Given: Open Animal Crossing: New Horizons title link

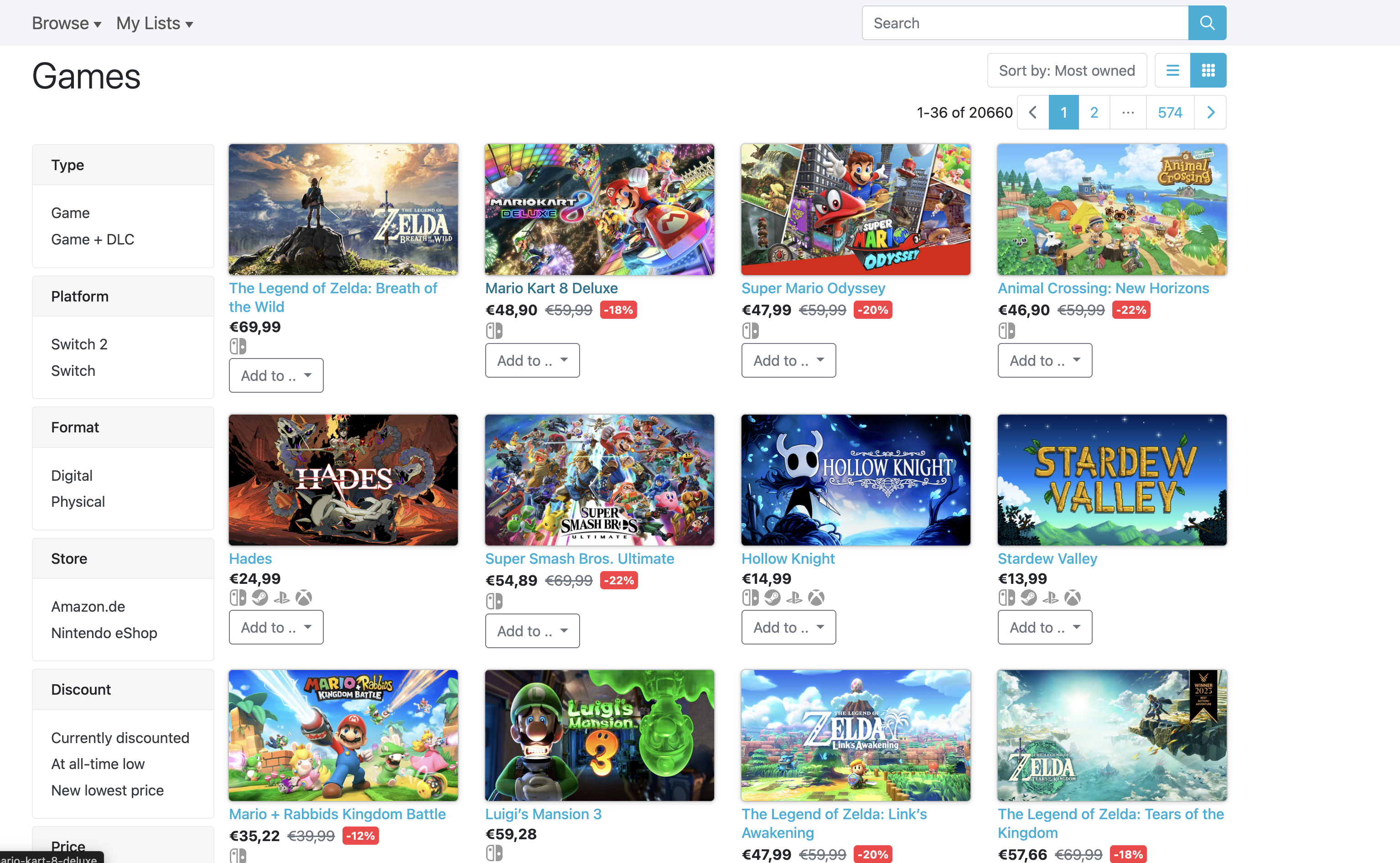Looking at the screenshot, I should (x=1103, y=288).
